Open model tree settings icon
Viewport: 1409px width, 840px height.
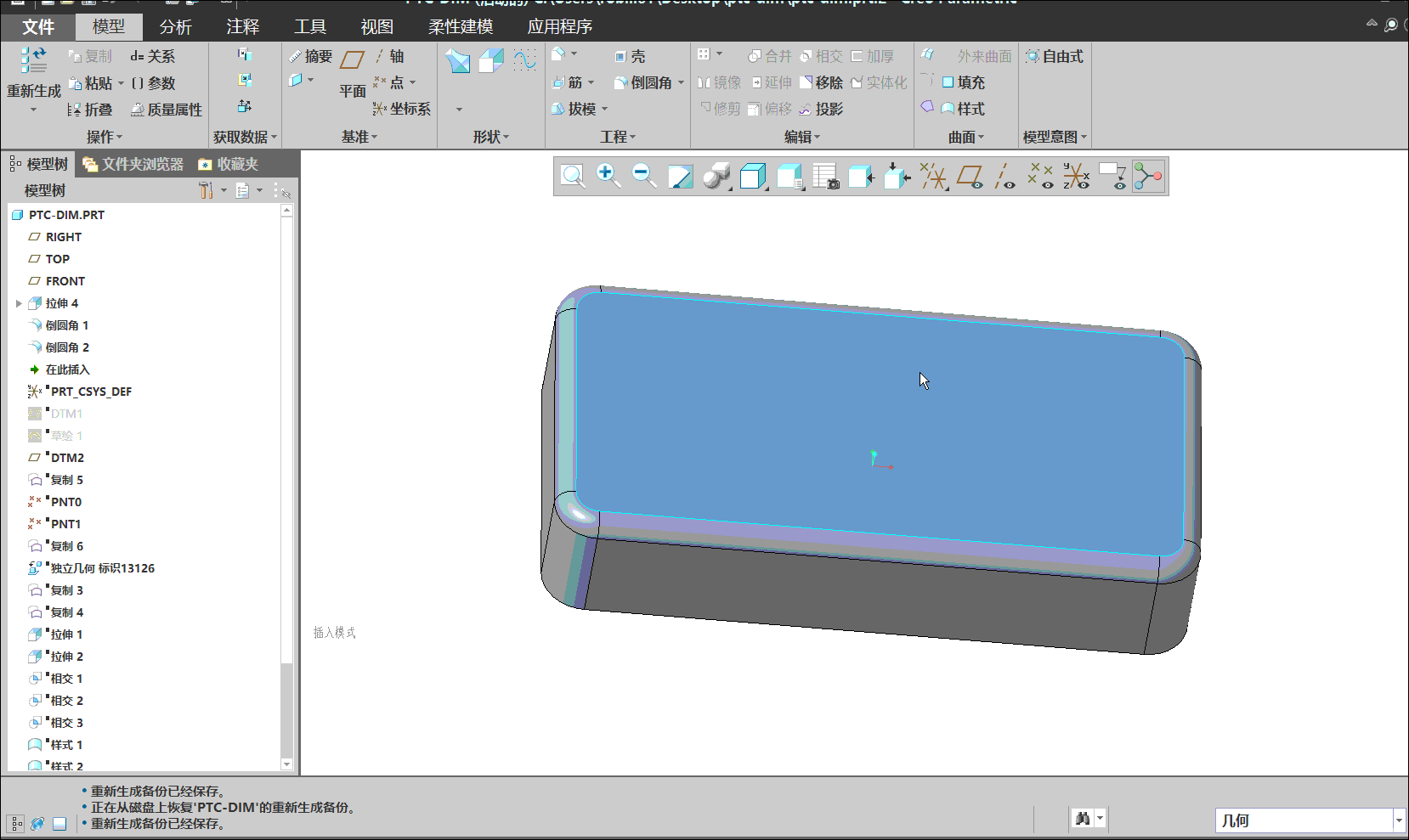[x=207, y=190]
